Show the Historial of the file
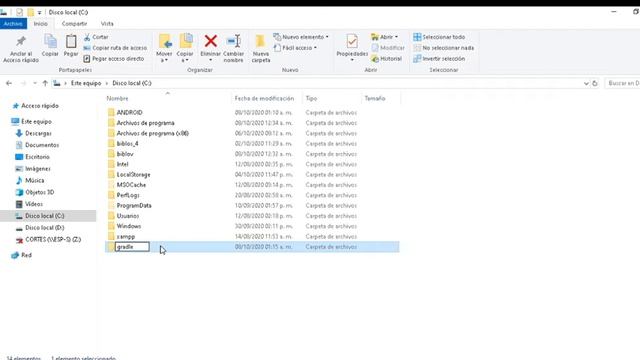Screen dimensions: 640x360 [x=387, y=59]
